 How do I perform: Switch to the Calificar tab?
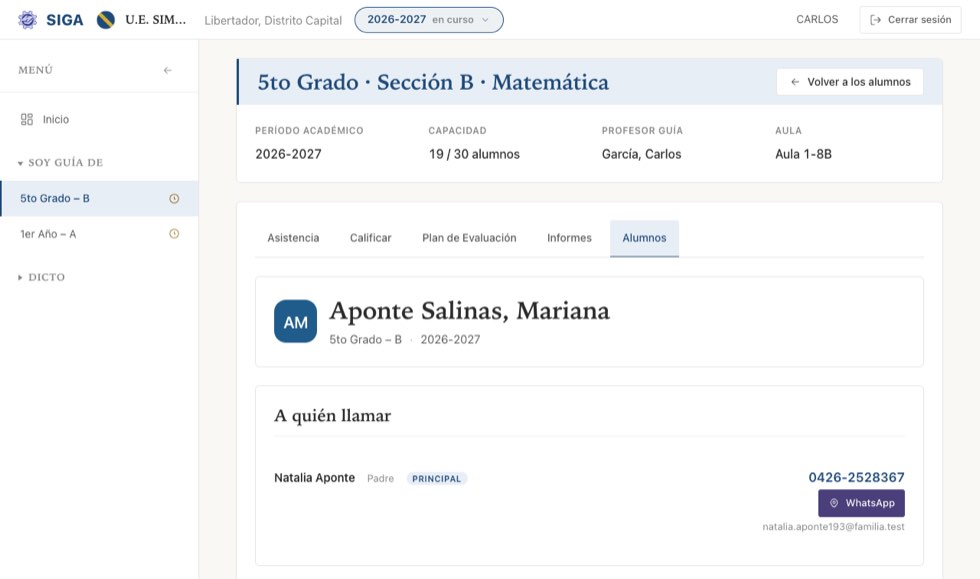click(371, 238)
